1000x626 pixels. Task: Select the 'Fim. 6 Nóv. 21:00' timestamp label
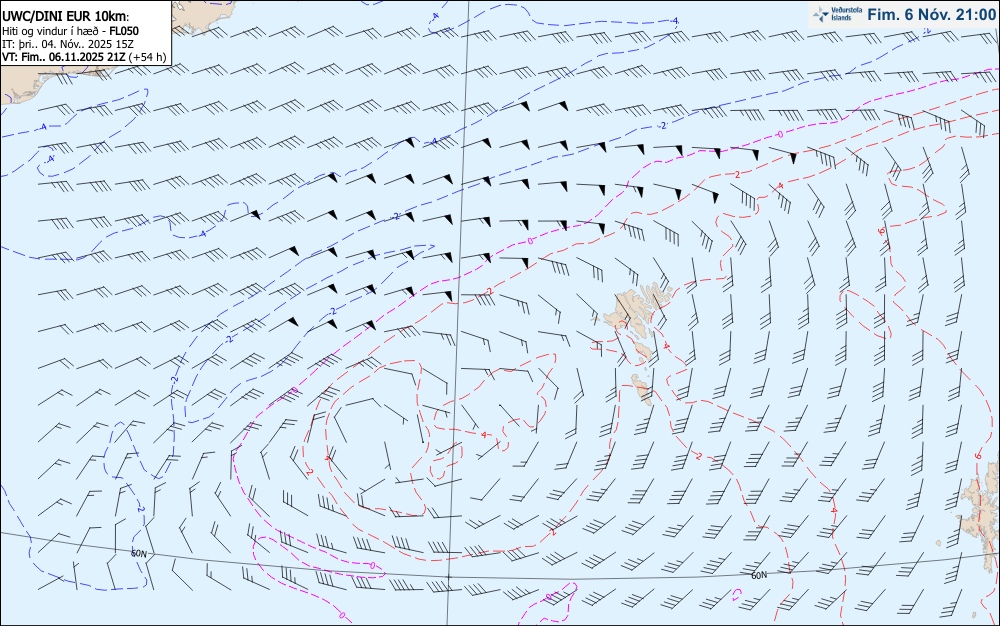[931, 15]
